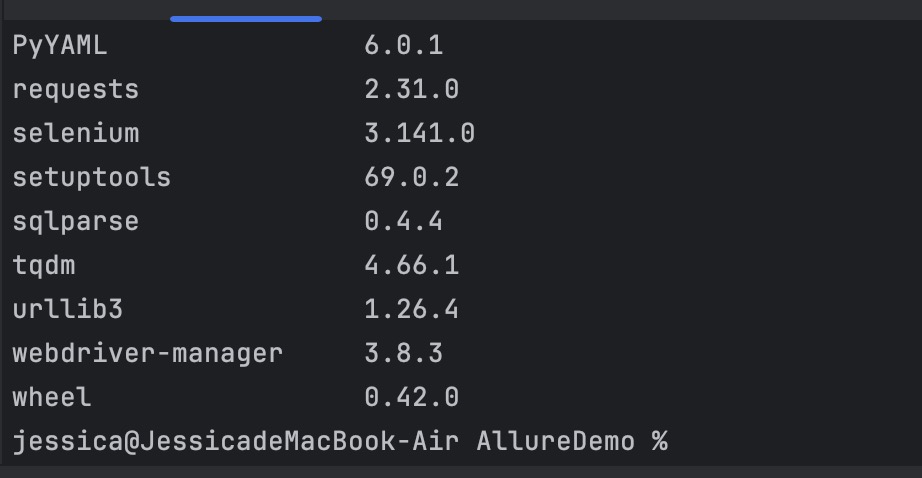Viewport: 922px width, 478px height.
Task: Click version 69.0.2 of setuptools
Action: [x=412, y=178]
